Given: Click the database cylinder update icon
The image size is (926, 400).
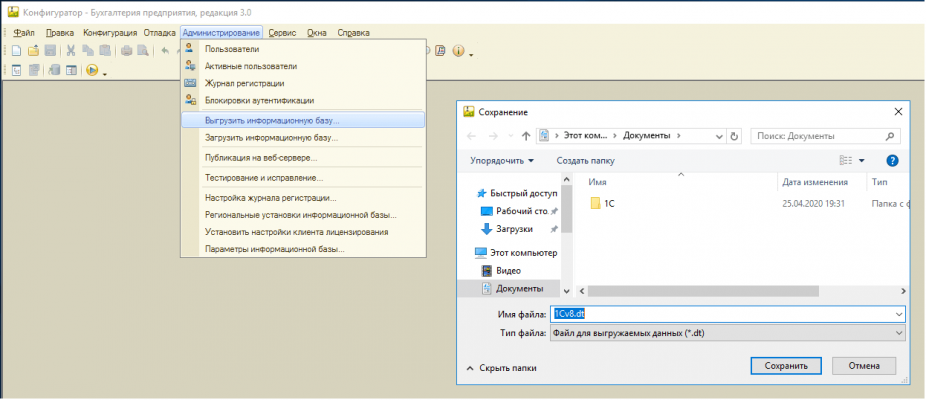Looking at the screenshot, I should [x=54, y=70].
